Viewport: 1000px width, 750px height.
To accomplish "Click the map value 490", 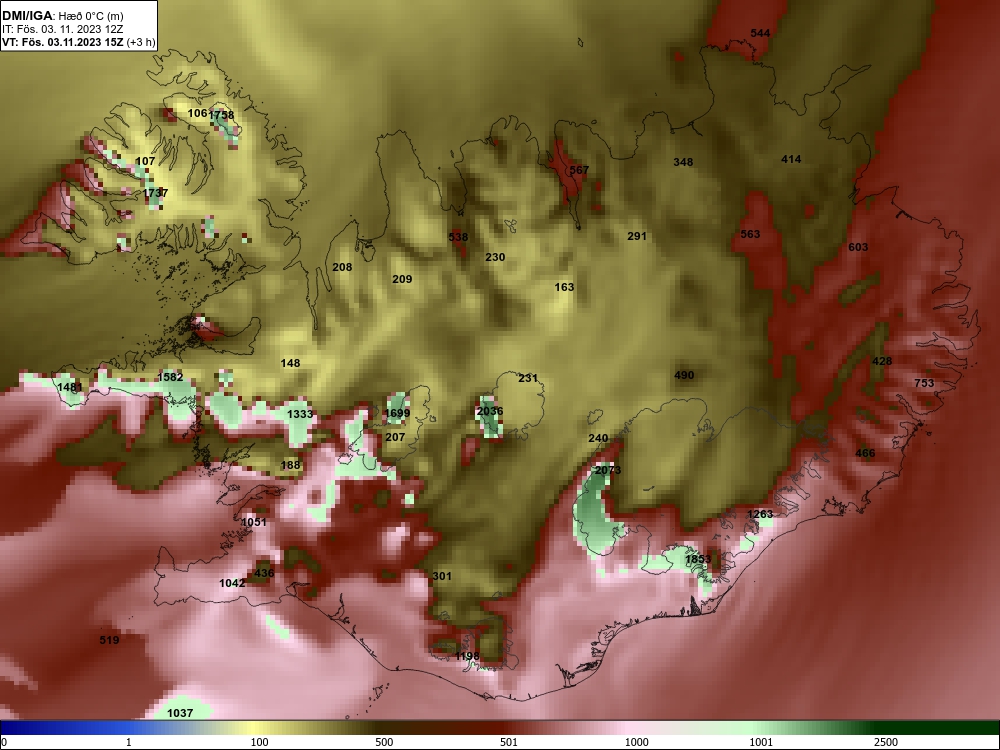I will [684, 375].
